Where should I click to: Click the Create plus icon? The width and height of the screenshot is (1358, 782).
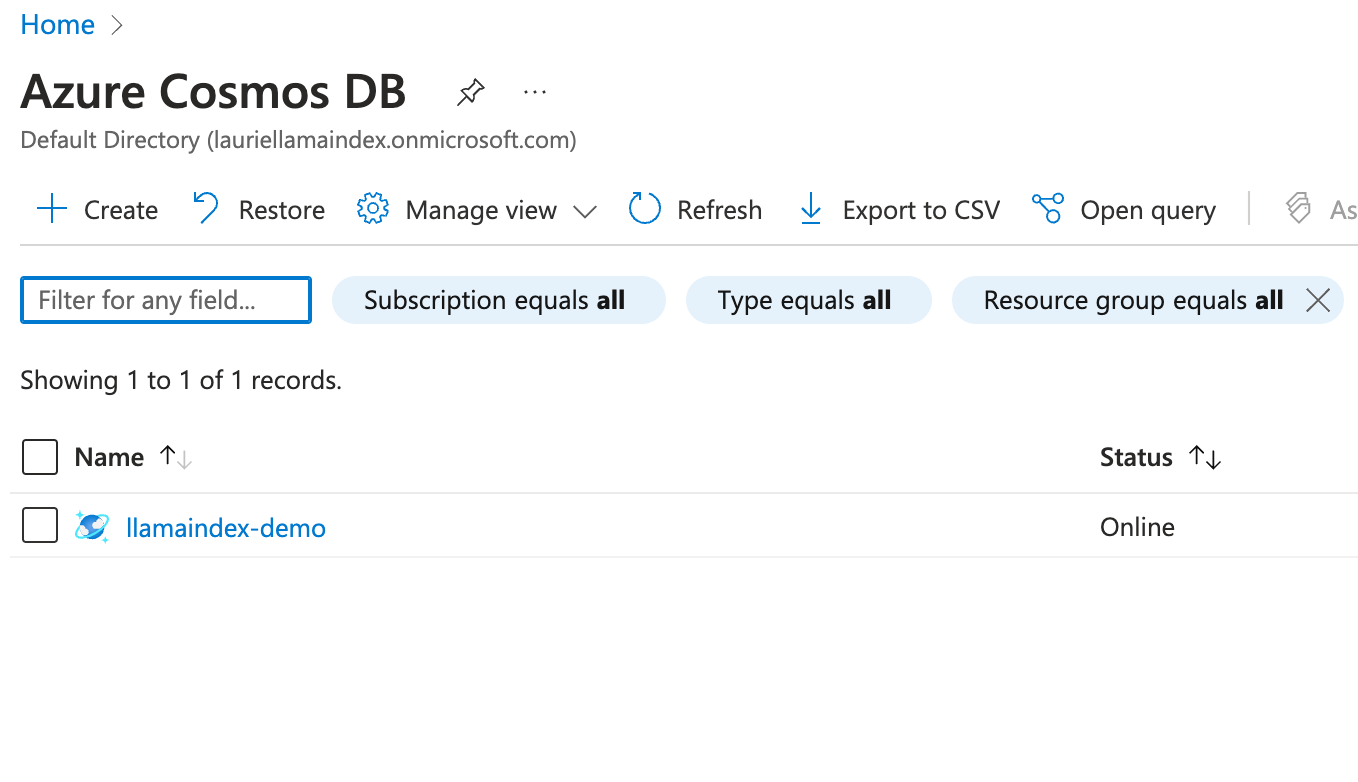[x=51, y=210]
